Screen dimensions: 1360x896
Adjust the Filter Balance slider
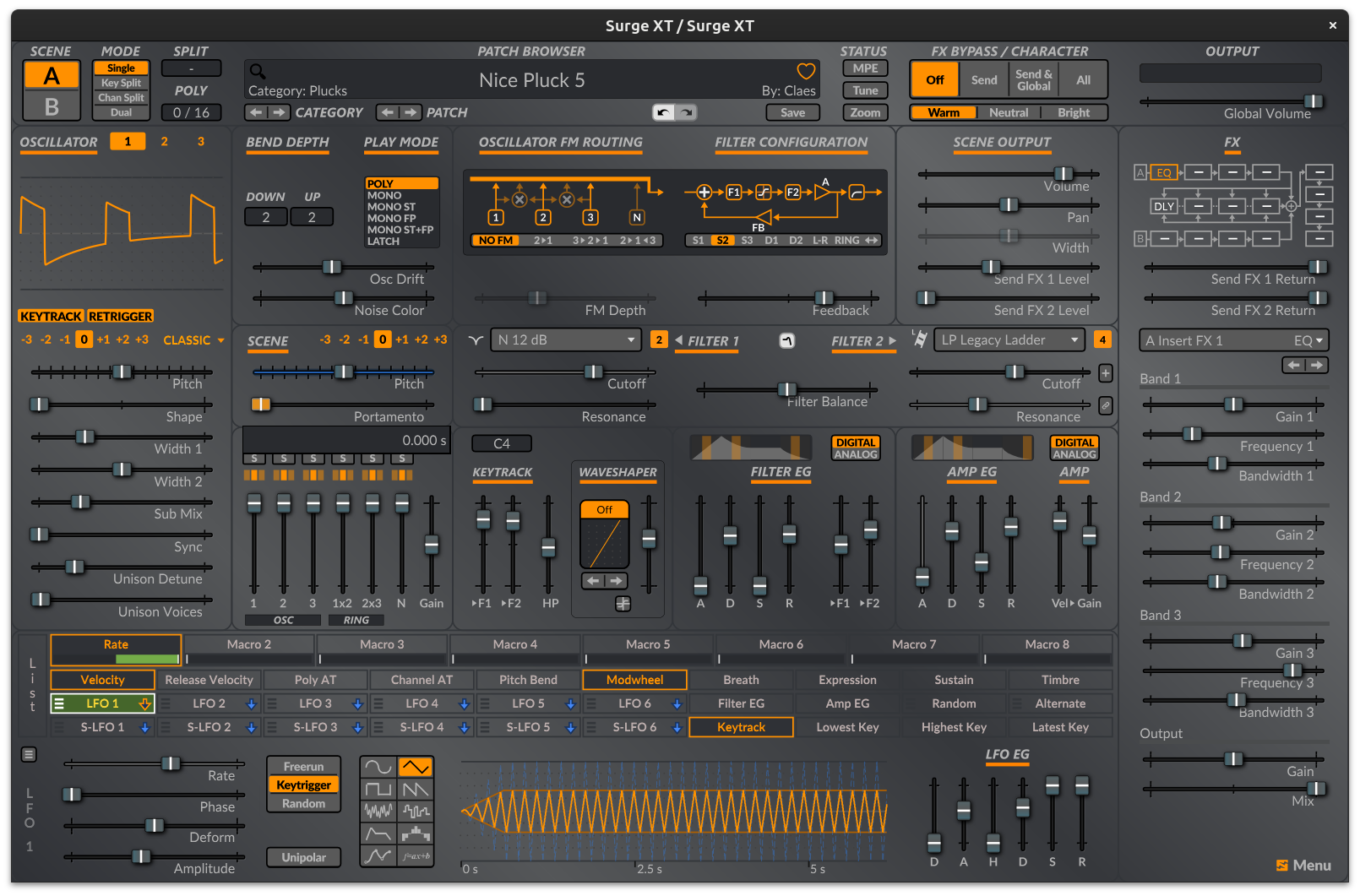[x=786, y=389]
